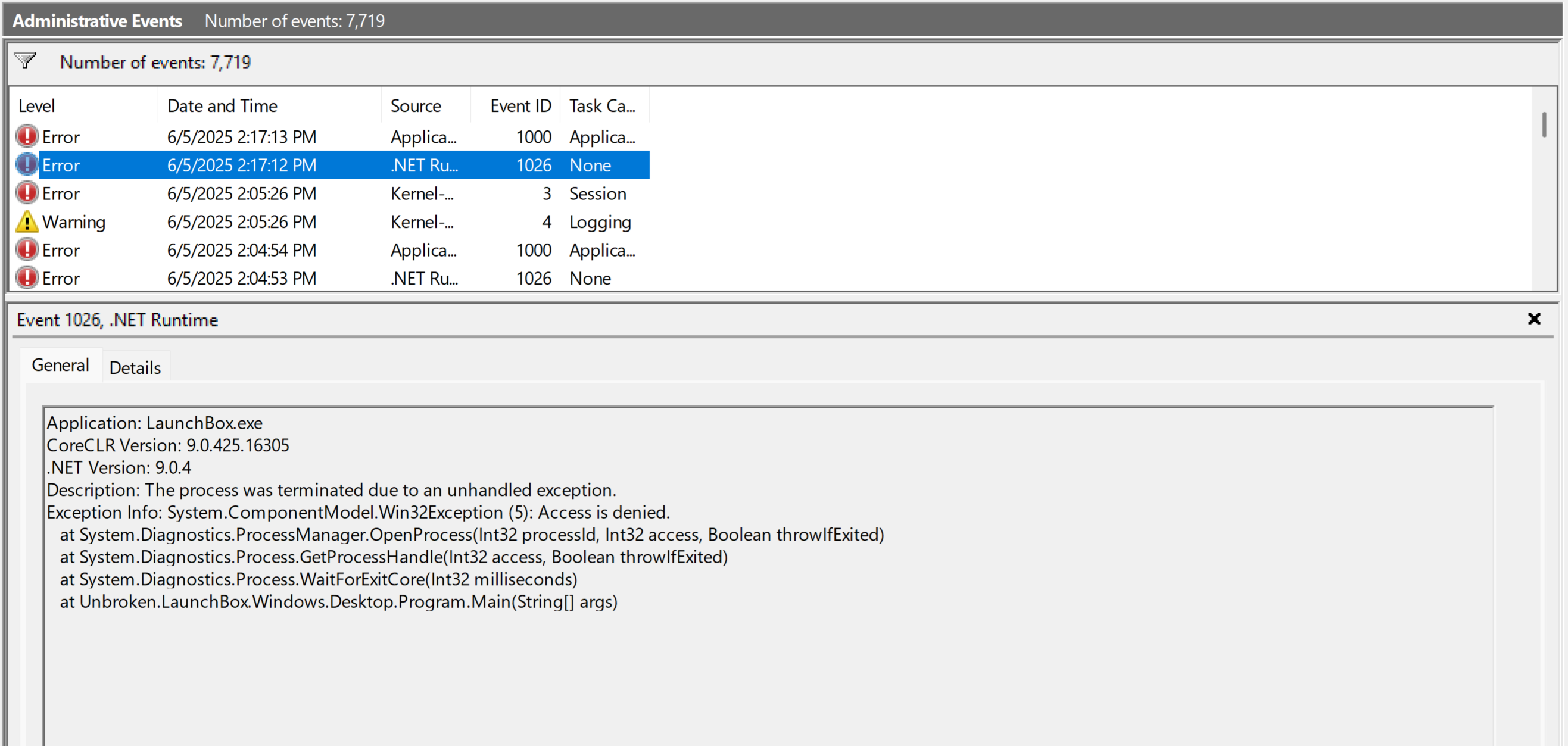Viewport: 1568px width, 746px height.
Task: Switch to the General tab
Action: (x=60, y=365)
